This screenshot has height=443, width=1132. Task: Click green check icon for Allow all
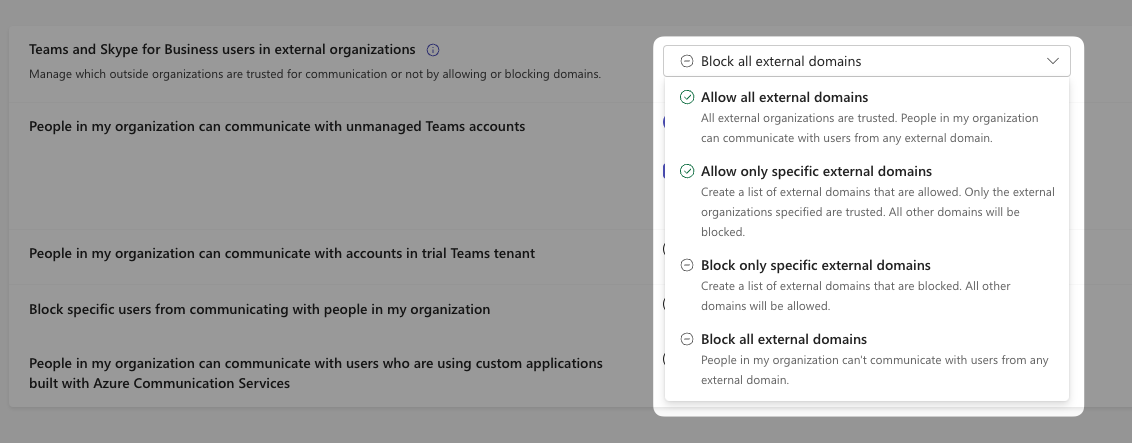coord(687,97)
